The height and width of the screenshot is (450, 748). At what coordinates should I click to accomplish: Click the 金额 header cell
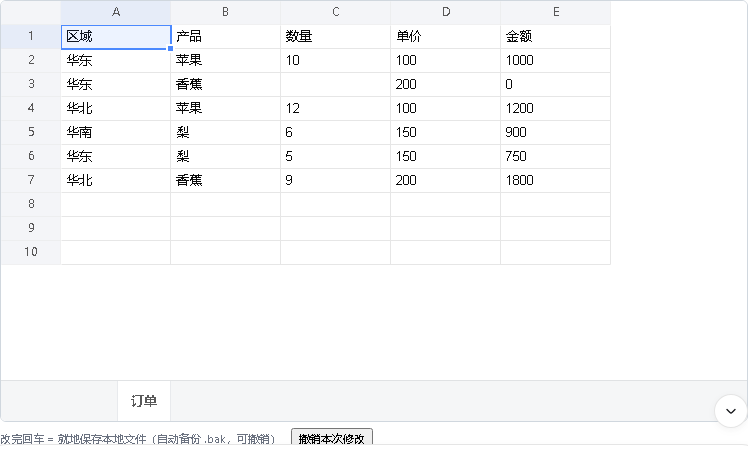click(x=556, y=36)
